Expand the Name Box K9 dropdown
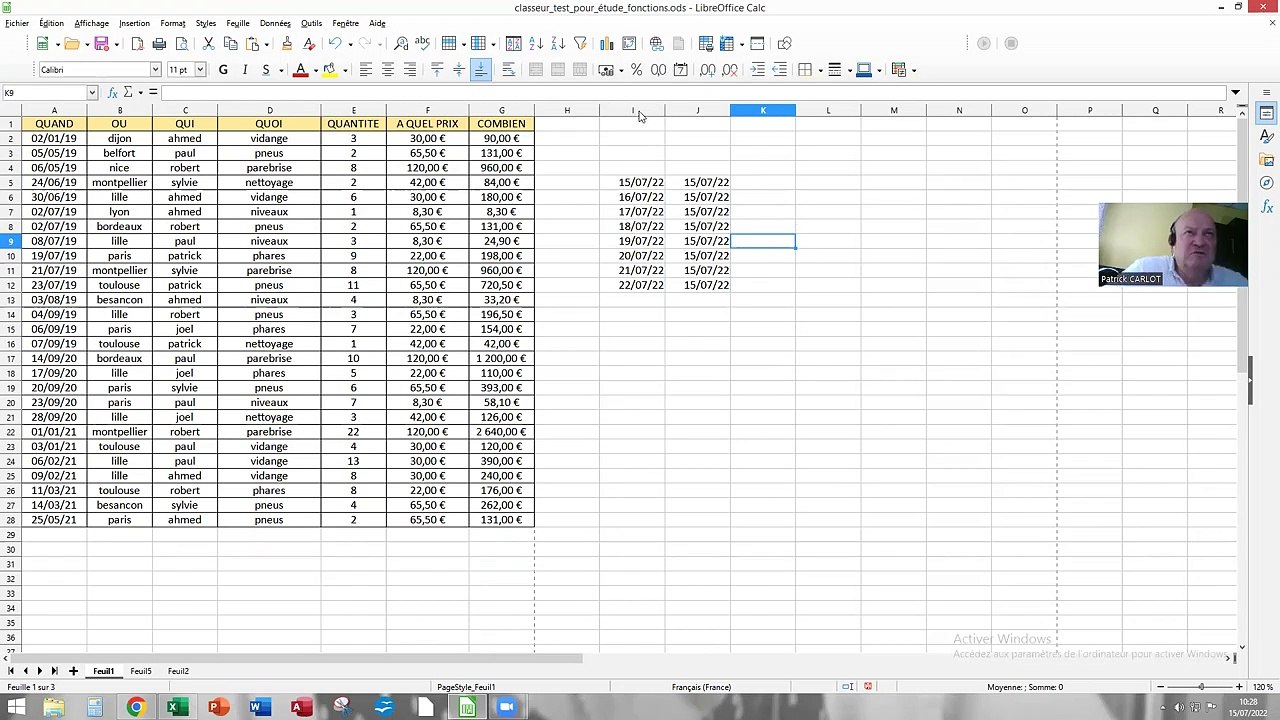The image size is (1280, 720). point(91,92)
